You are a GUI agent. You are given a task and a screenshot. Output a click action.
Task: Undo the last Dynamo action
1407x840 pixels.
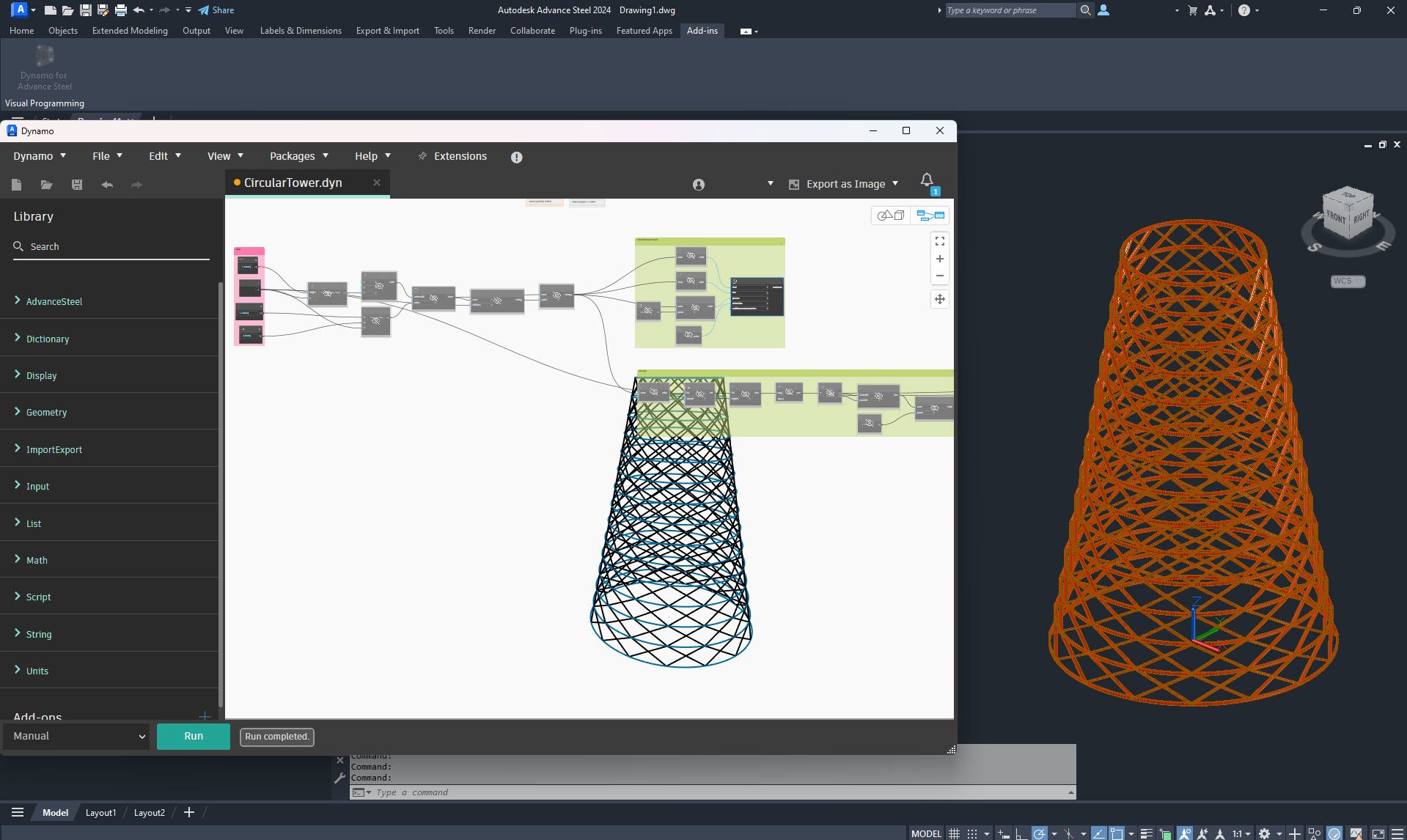pyautogui.click(x=107, y=185)
